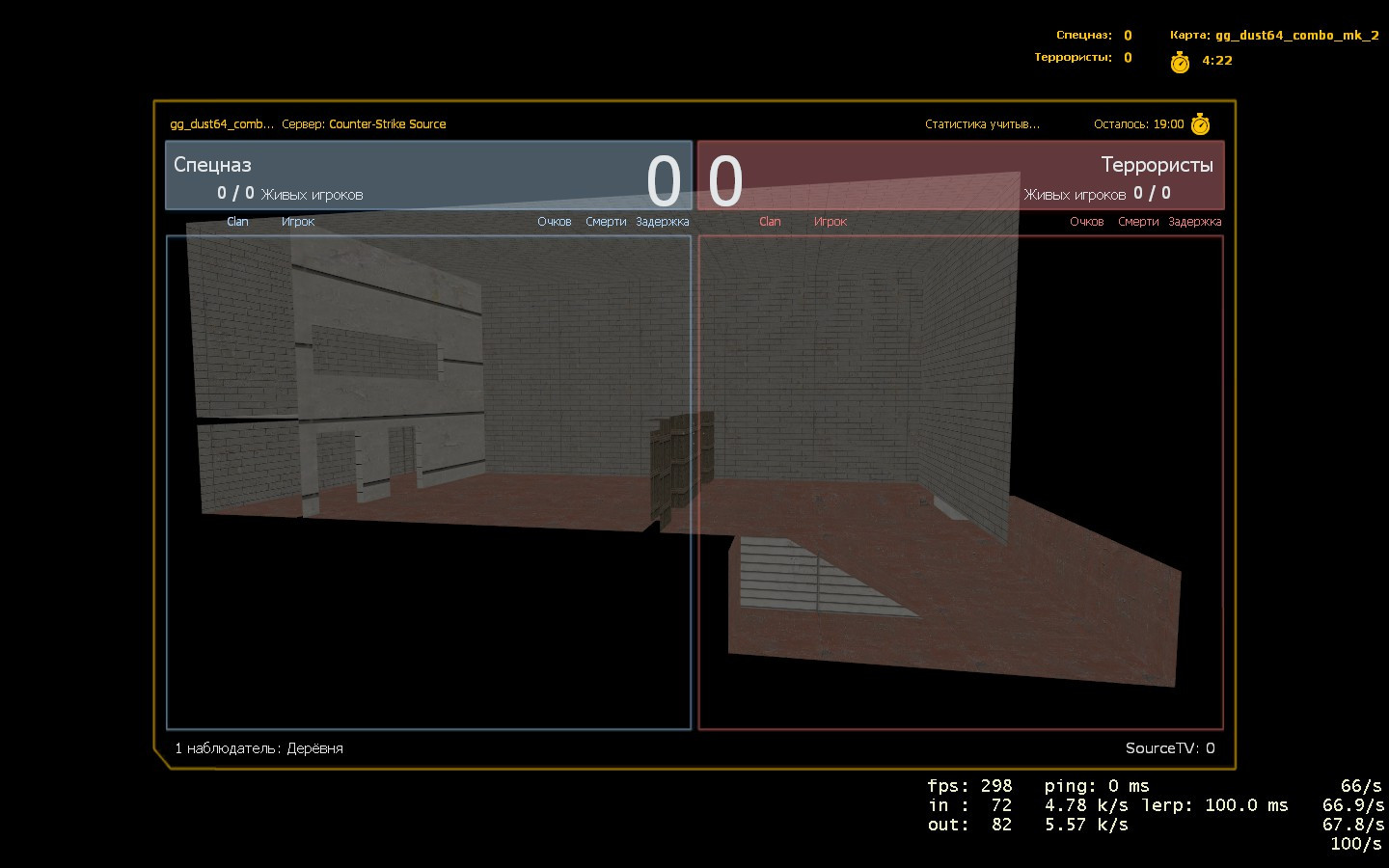Click the ping: 0 ms readout
The width and height of the screenshot is (1389, 868).
(x=1097, y=786)
